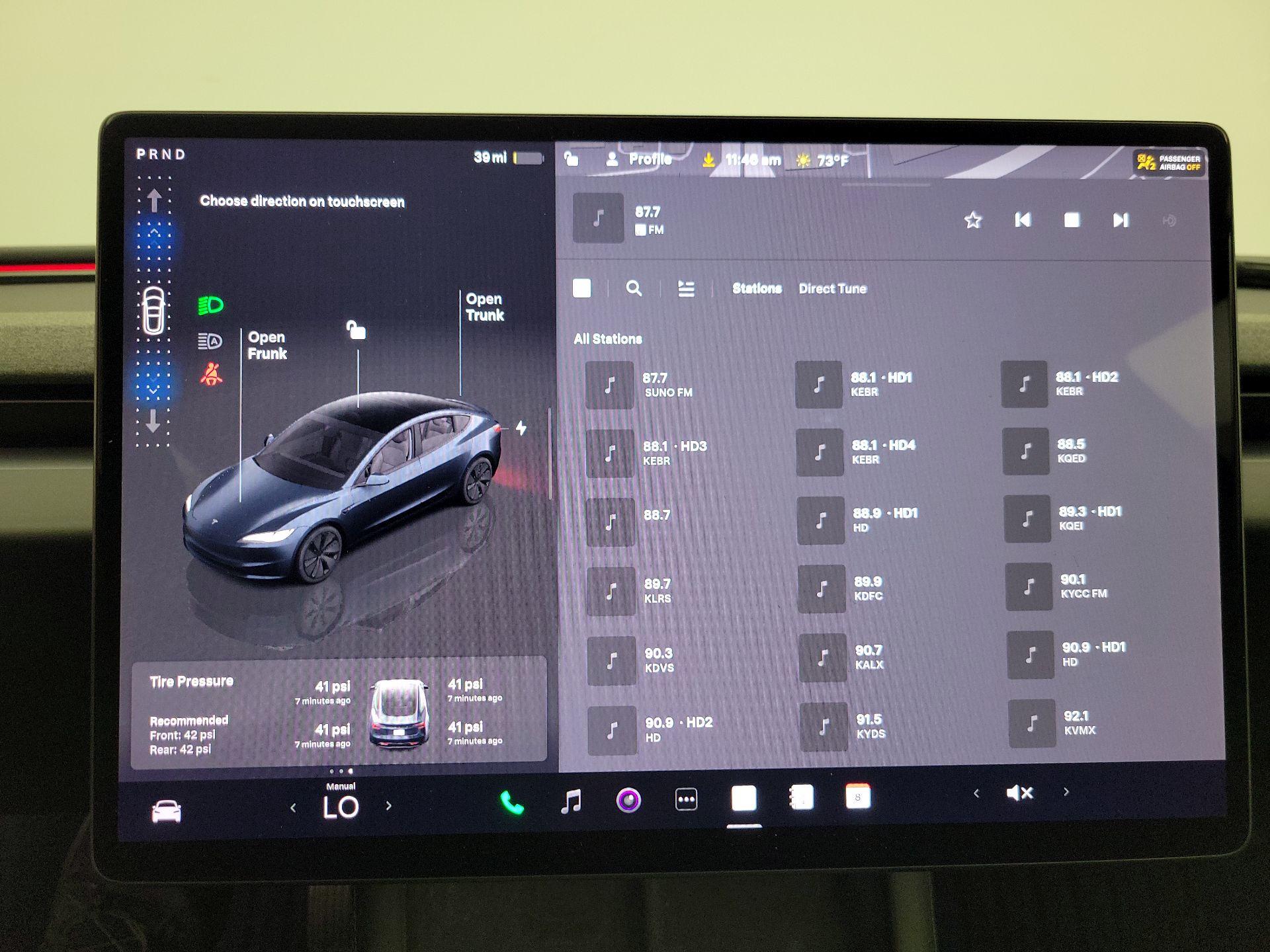Lower the volume with the left chevron

tap(976, 793)
